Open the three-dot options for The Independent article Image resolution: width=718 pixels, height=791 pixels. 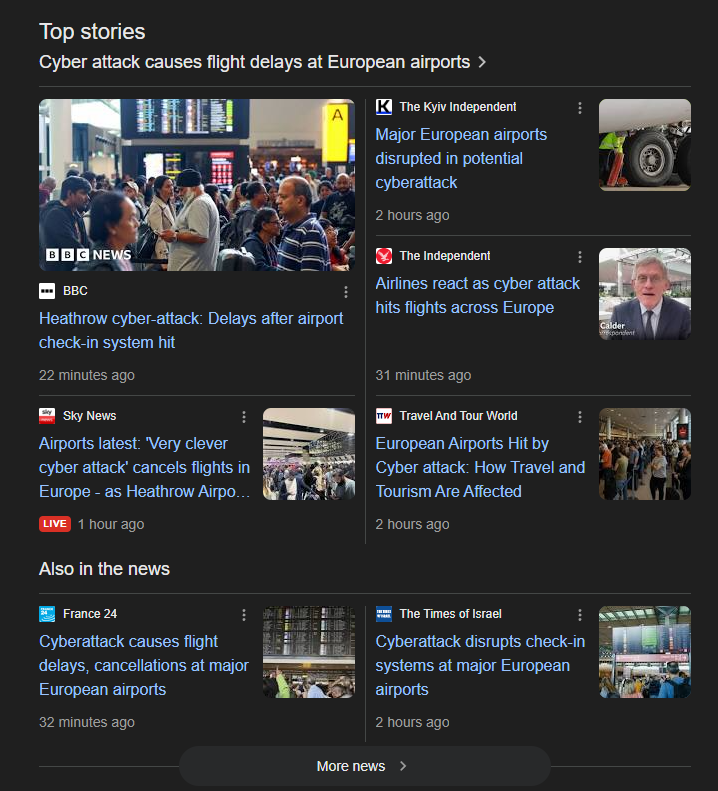pos(580,257)
